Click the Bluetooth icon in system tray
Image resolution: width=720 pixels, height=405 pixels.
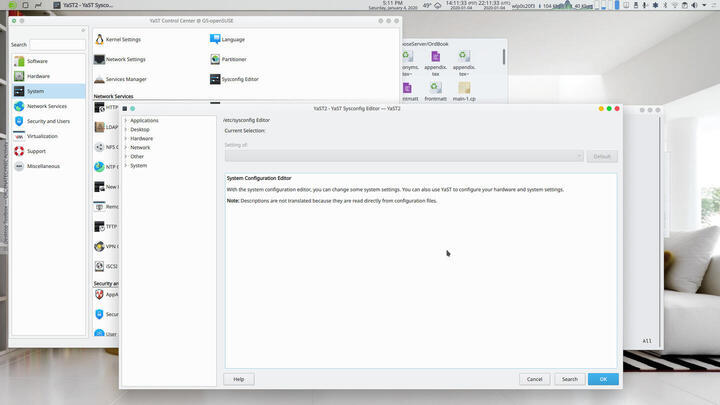pyautogui.click(x=664, y=5)
